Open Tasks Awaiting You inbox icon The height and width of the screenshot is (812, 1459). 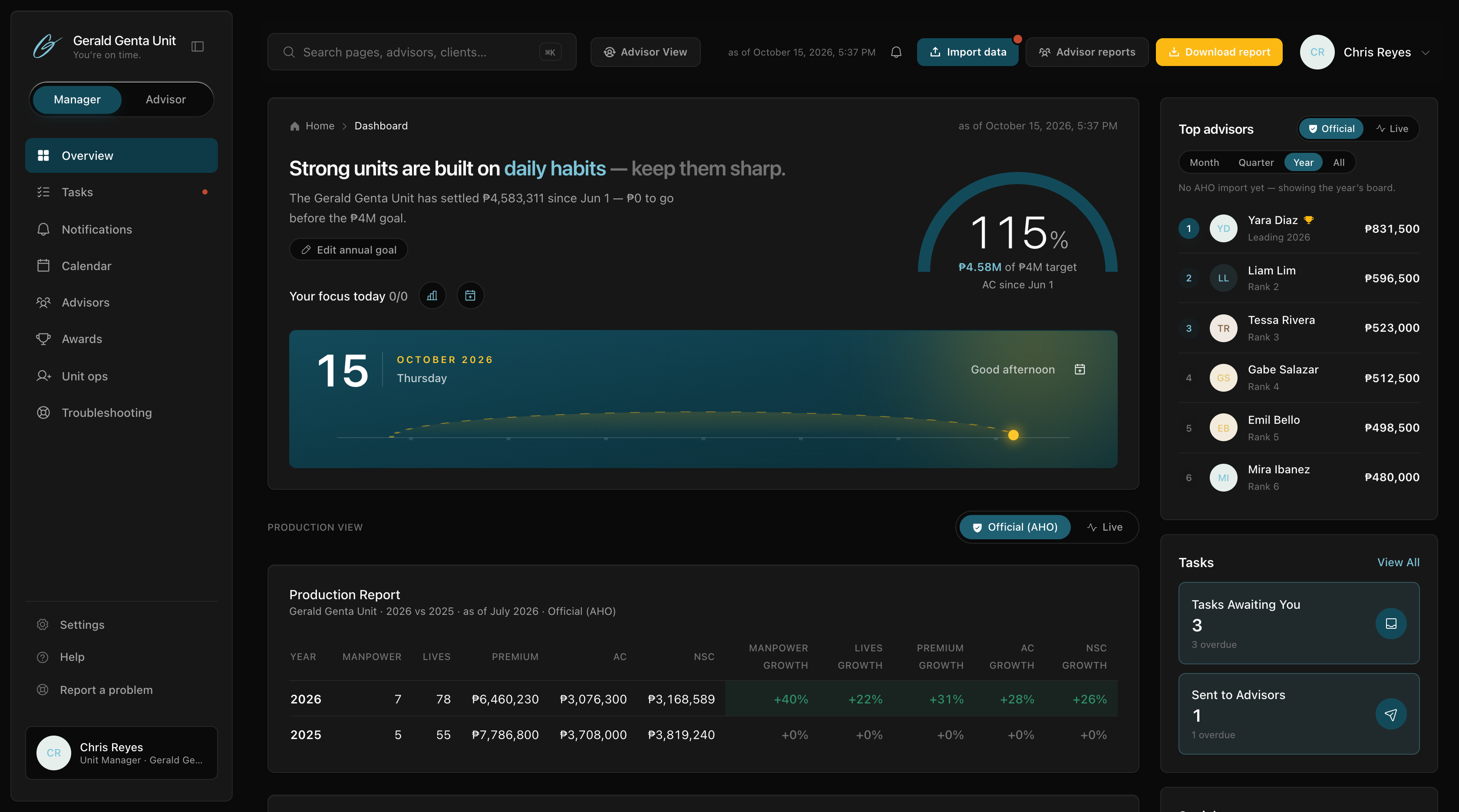pos(1391,624)
